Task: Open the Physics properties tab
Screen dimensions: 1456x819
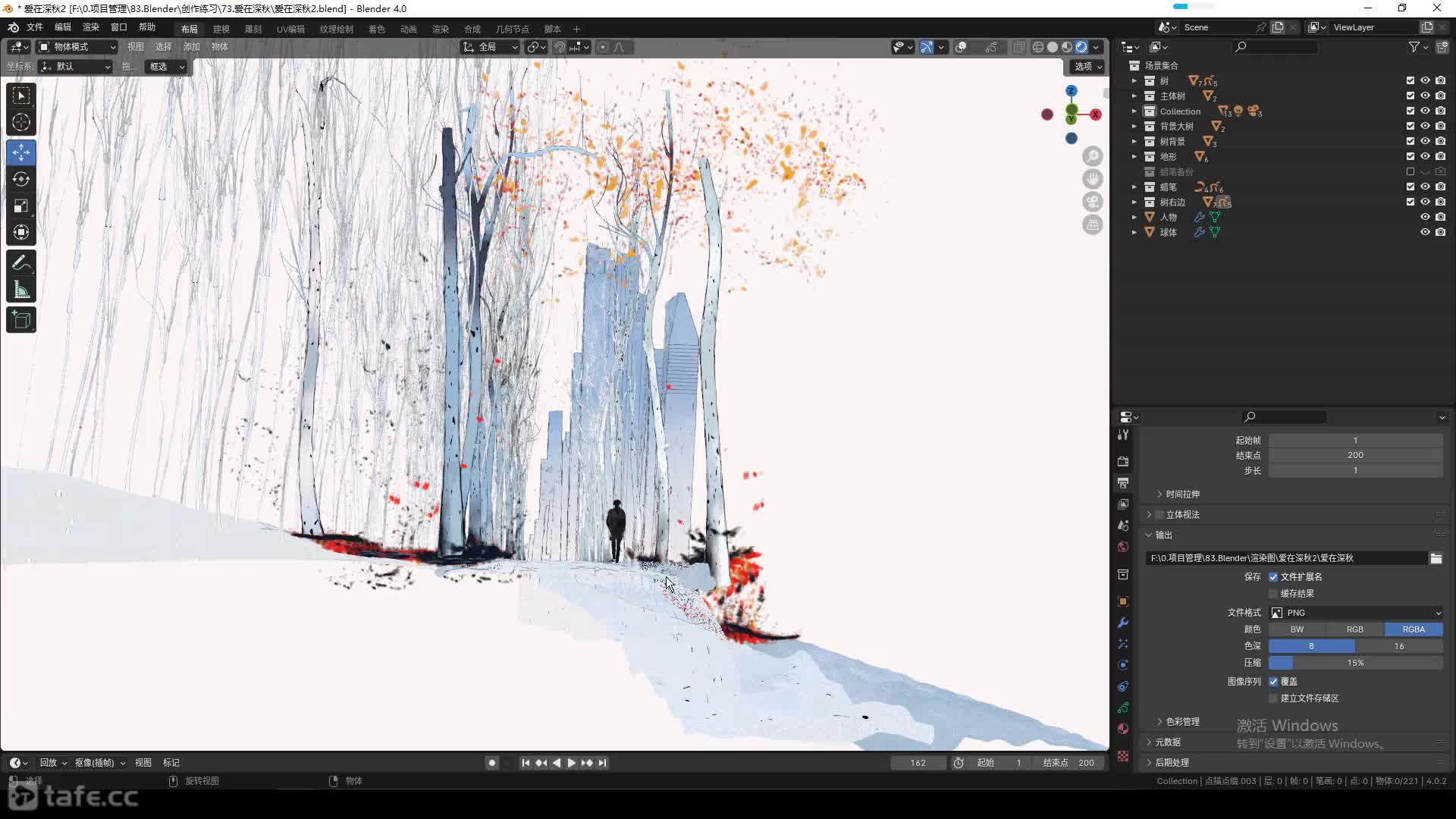Action: (1123, 664)
